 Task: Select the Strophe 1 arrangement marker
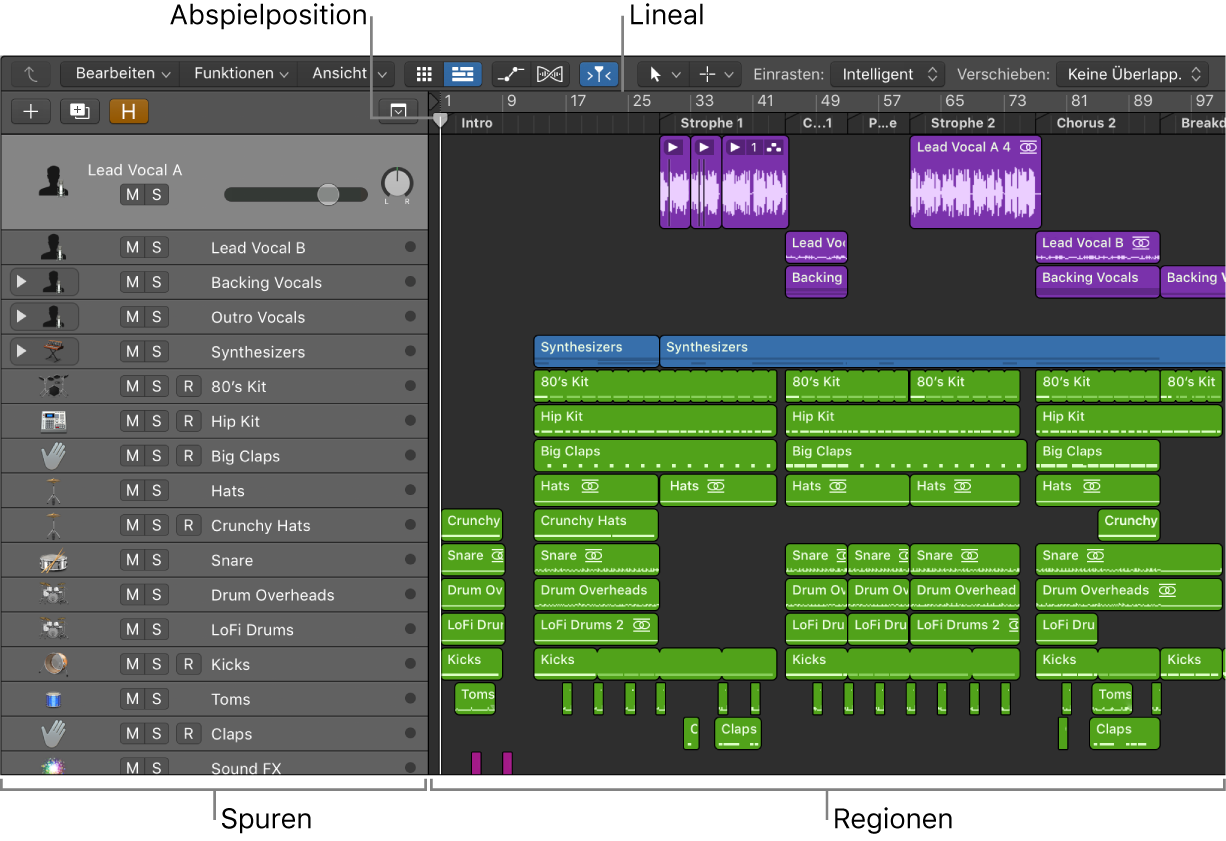[x=711, y=123]
